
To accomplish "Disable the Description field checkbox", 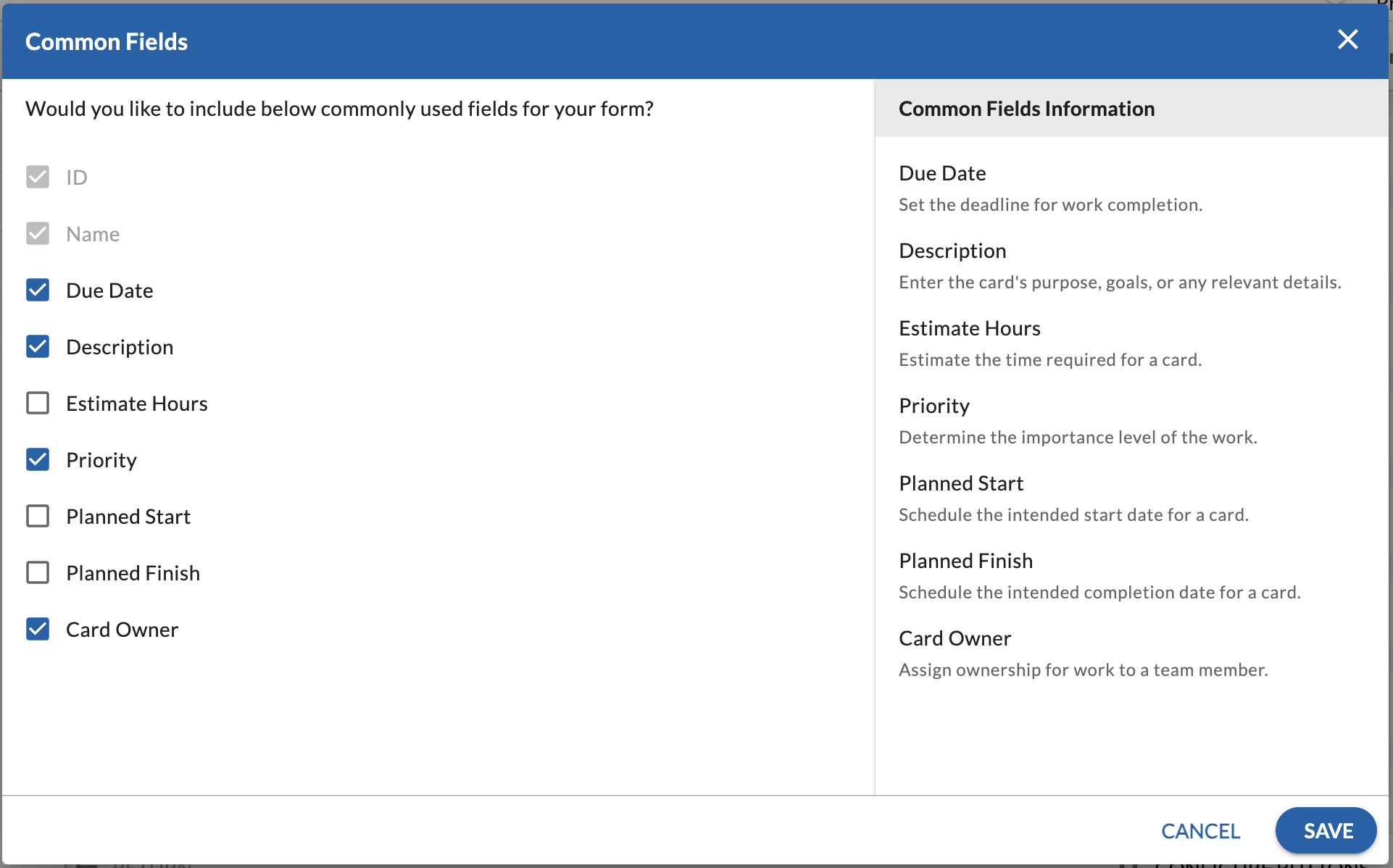I will coord(38,346).
